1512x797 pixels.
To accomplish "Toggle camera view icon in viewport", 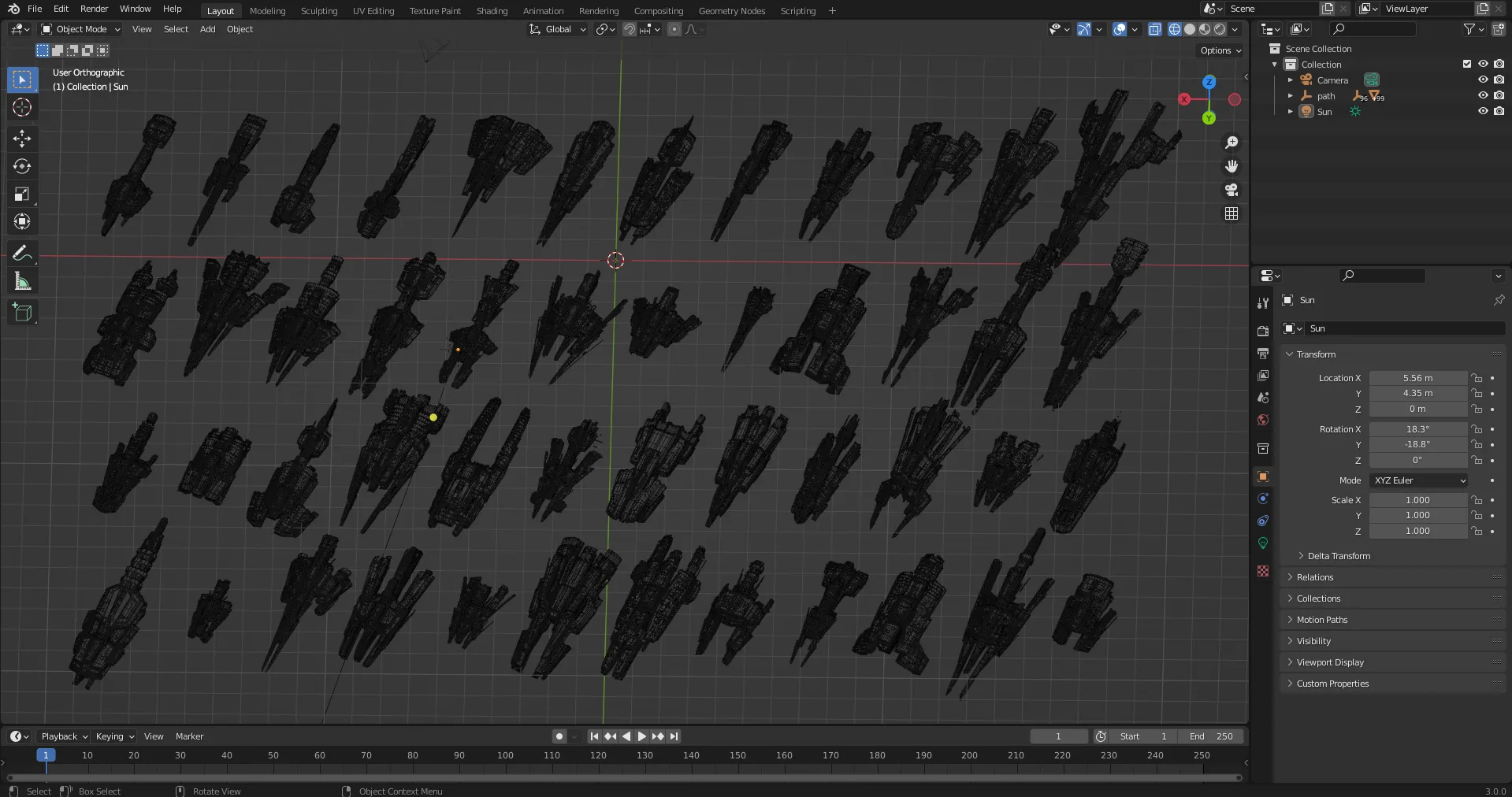I will click(1232, 190).
